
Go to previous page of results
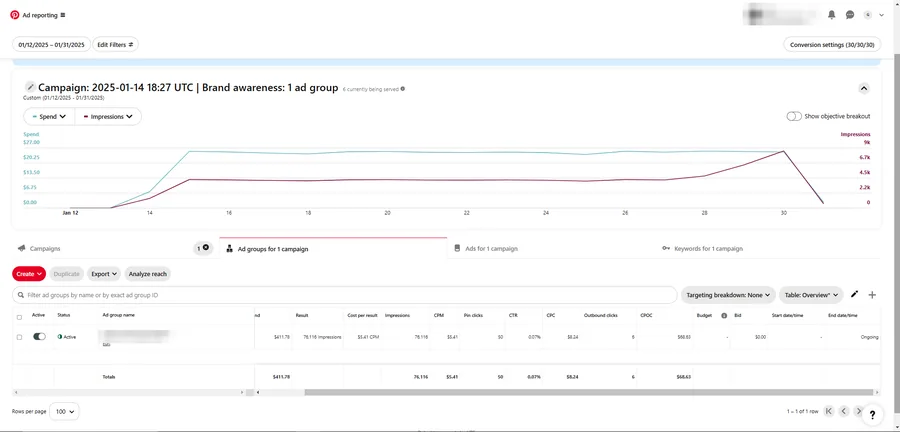[x=844, y=411]
